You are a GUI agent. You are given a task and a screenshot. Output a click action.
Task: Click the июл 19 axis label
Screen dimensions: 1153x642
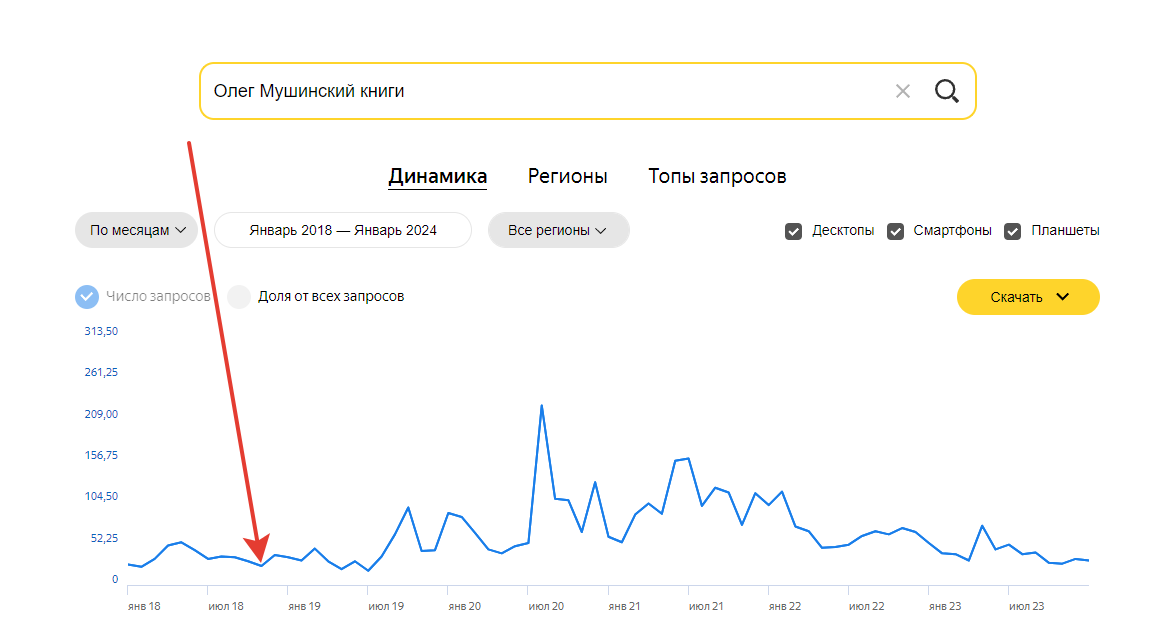386,606
